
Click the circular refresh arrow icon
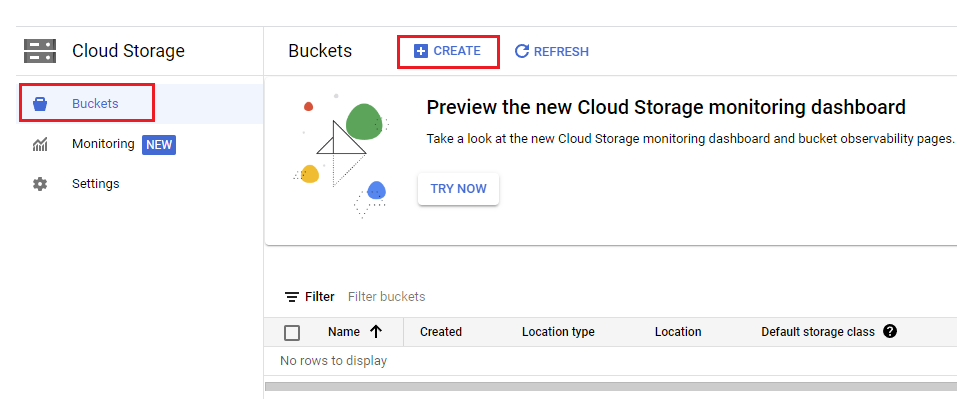tap(522, 51)
